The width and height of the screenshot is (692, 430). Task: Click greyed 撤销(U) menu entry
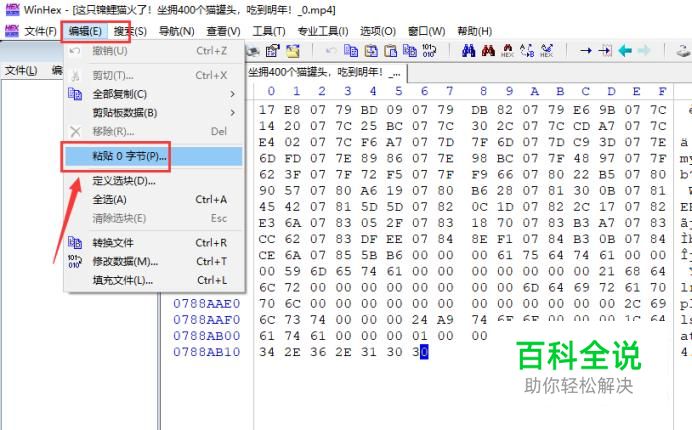pos(154,51)
